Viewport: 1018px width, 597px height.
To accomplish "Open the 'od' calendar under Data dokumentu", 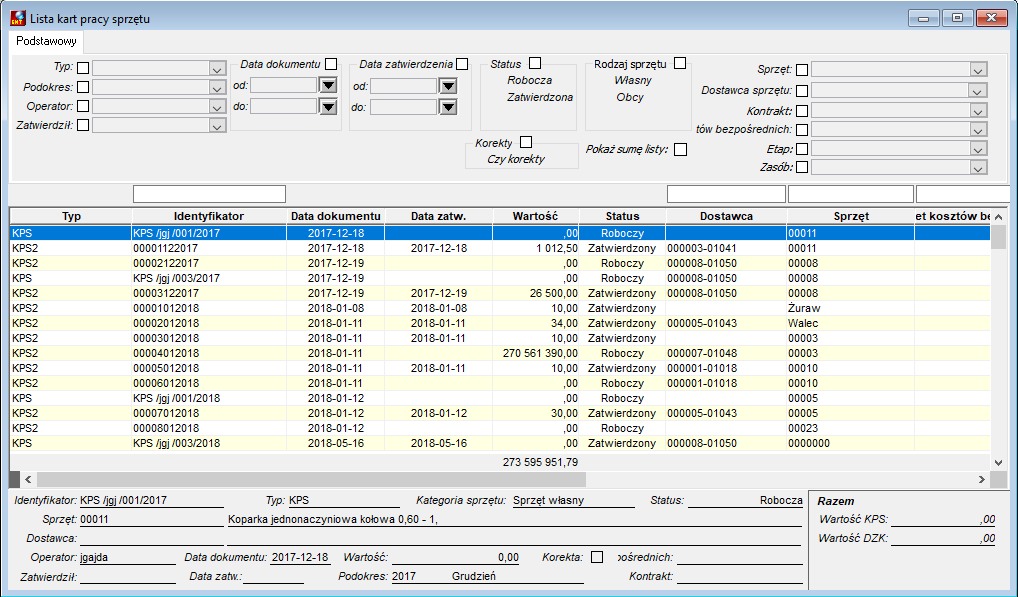I will click(x=329, y=86).
